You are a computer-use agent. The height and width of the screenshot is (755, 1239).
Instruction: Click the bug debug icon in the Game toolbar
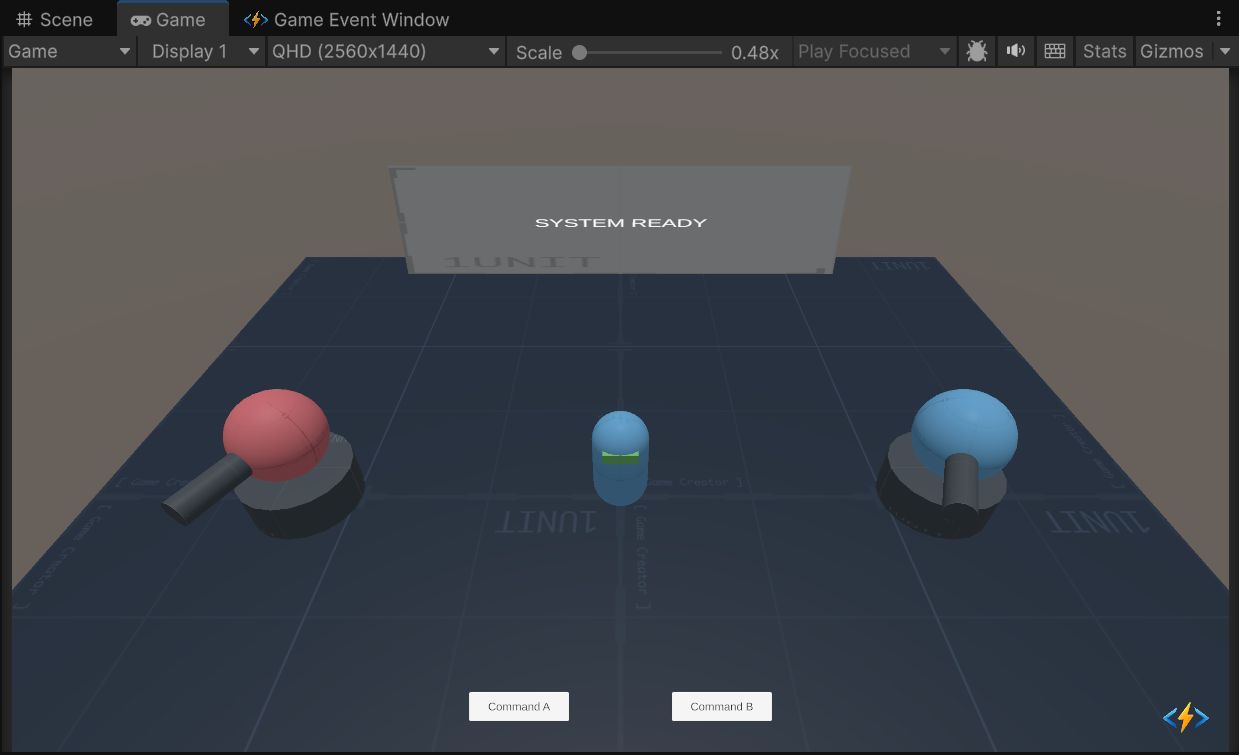click(x=976, y=51)
